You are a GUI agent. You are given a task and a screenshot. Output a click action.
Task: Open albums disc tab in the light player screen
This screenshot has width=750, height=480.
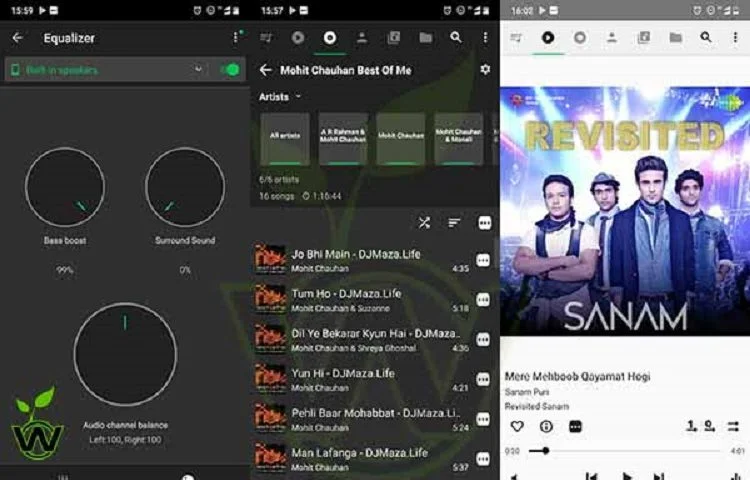pyautogui.click(x=580, y=38)
